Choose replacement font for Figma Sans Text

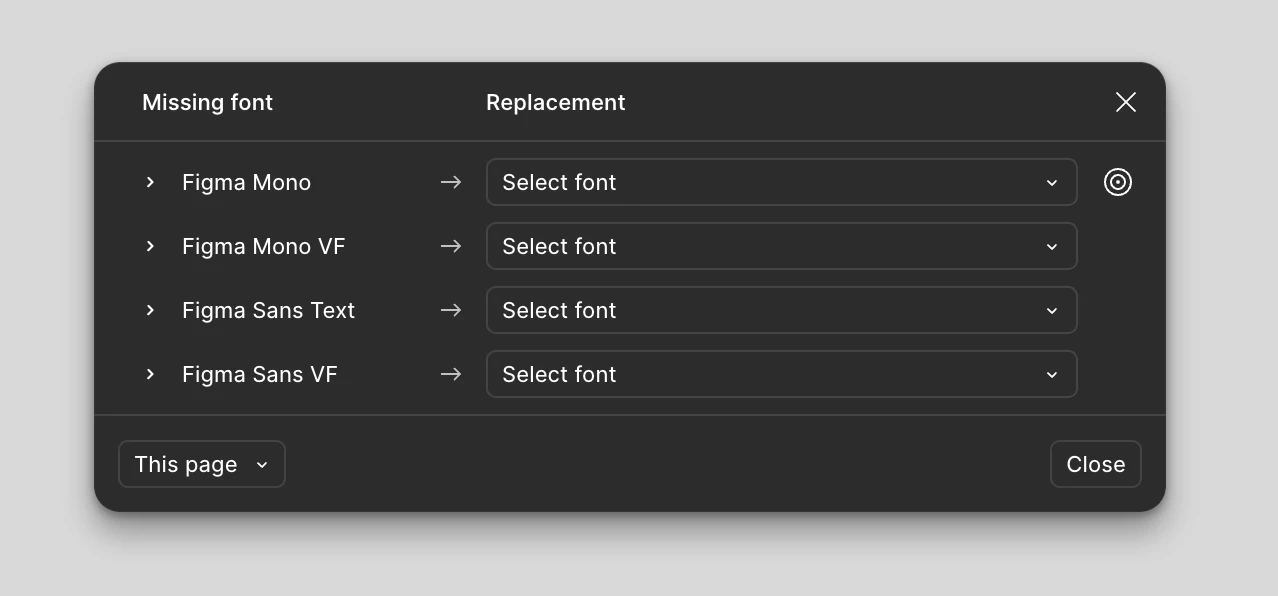[x=781, y=310]
